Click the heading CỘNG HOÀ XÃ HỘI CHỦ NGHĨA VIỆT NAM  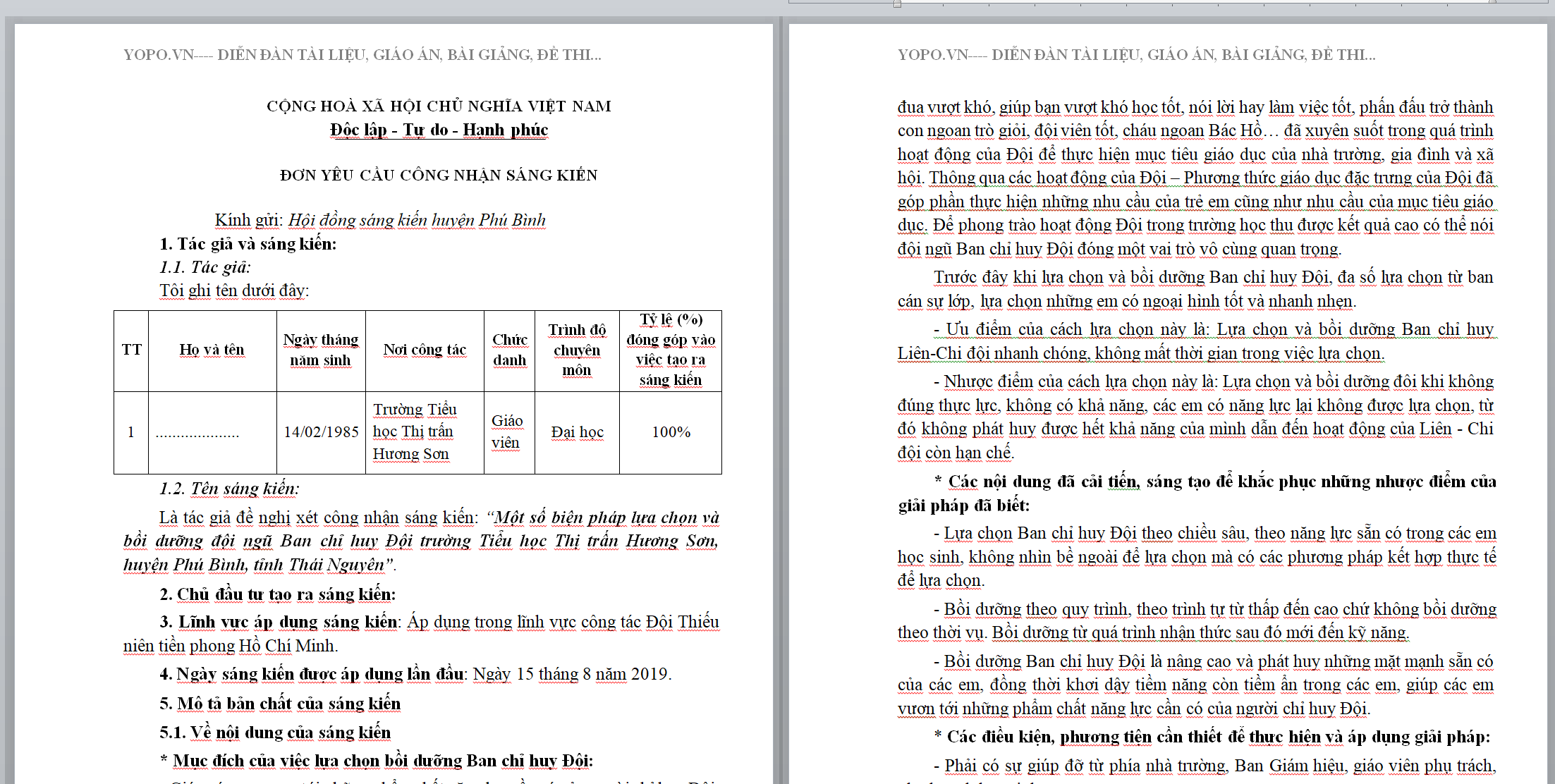(x=439, y=106)
